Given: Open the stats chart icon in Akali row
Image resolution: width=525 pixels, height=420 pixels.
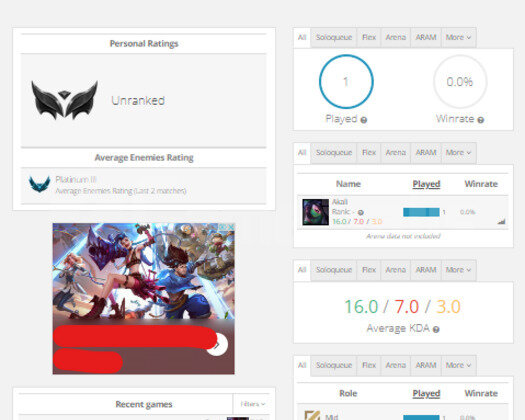Looking at the screenshot, I should [x=501, y=221].
